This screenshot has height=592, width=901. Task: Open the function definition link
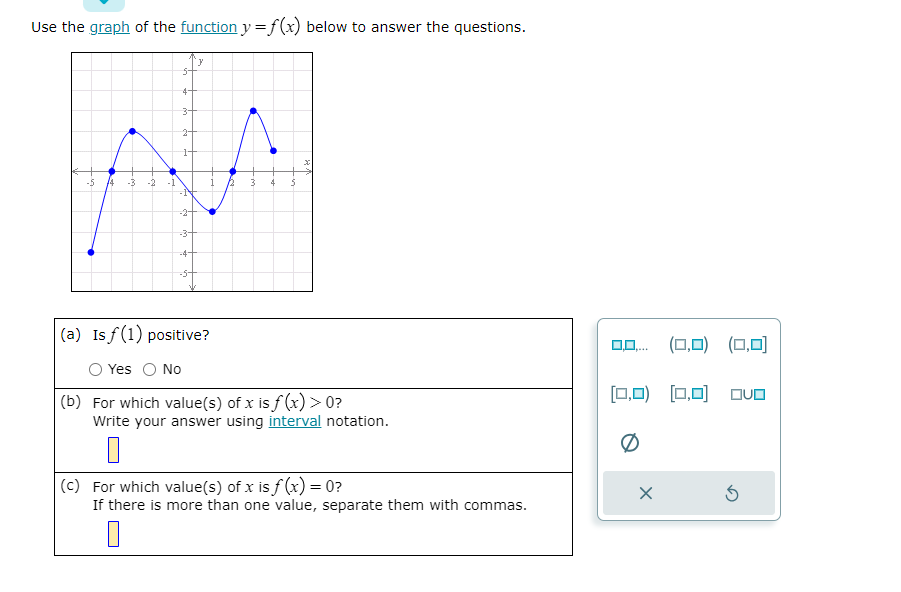(209, 27)
